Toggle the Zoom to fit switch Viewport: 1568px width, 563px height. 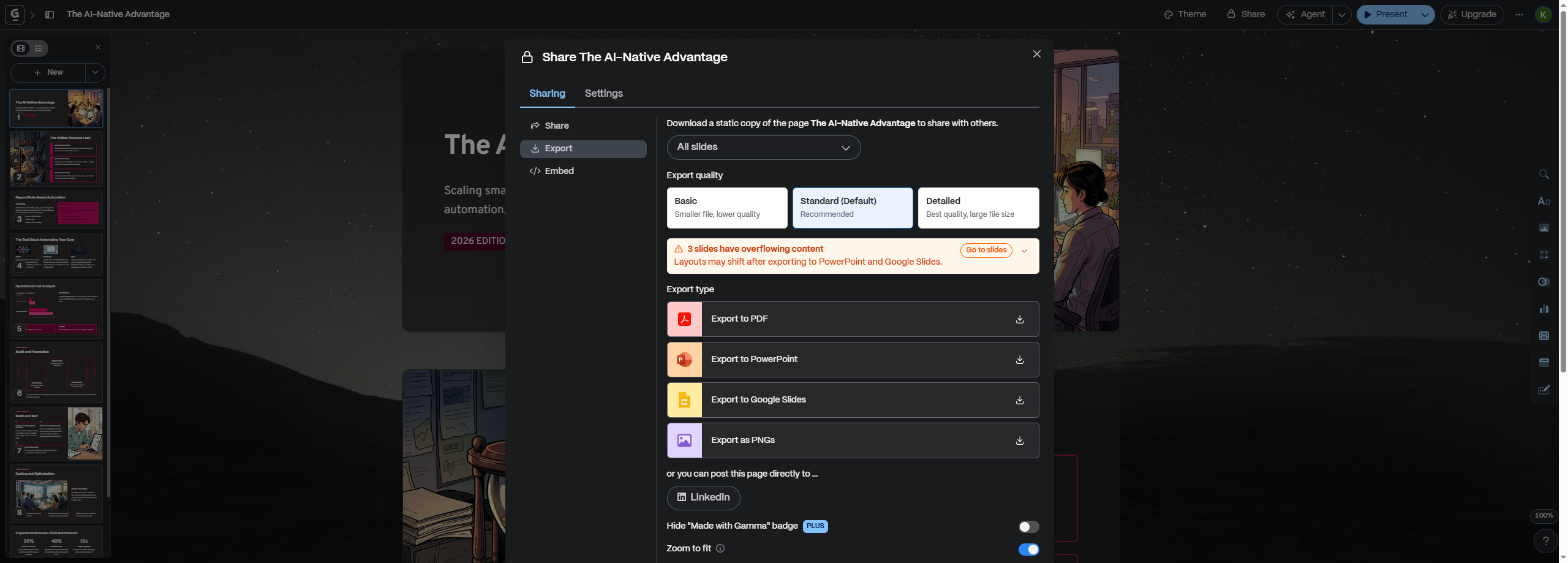click(1028, 550)
